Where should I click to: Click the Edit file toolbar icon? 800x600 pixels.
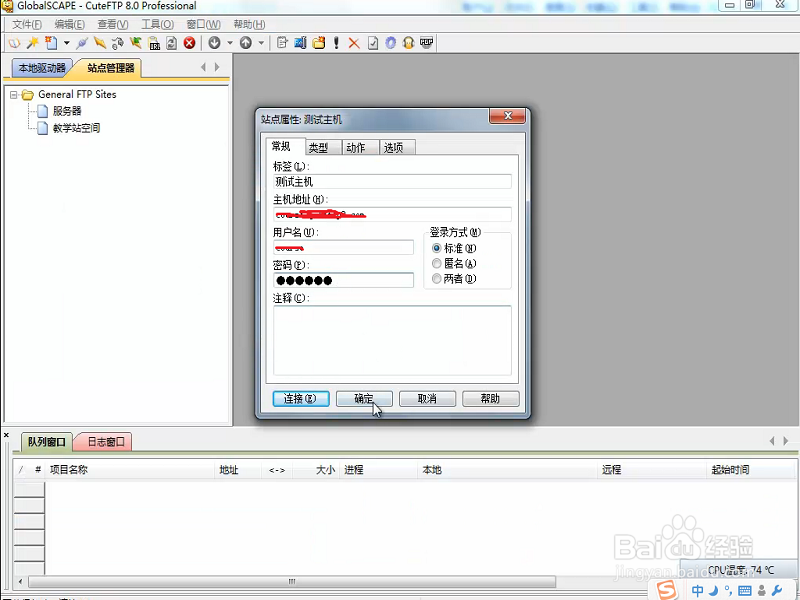pos(282,43)
